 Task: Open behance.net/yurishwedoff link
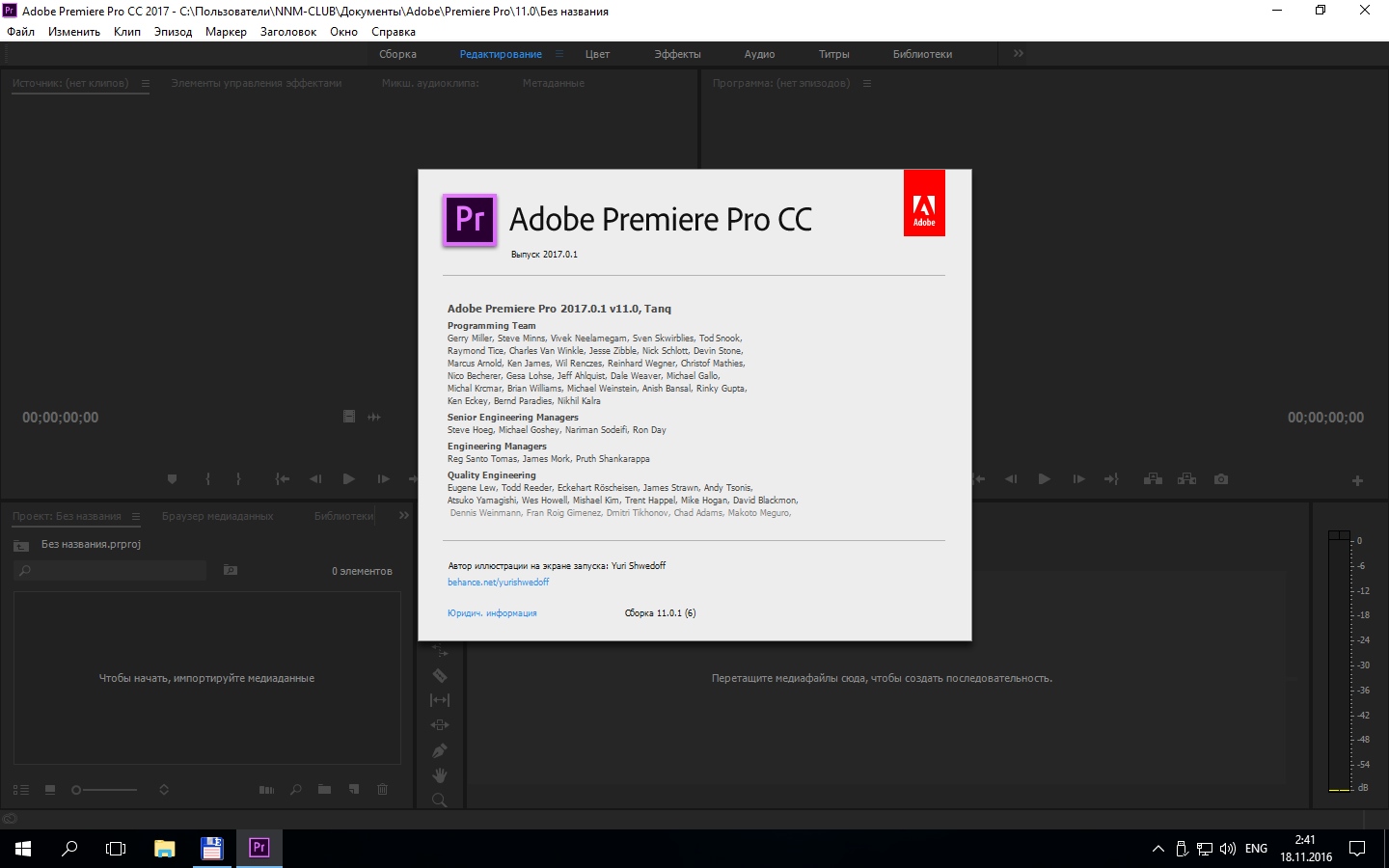(x=498, y=583)
